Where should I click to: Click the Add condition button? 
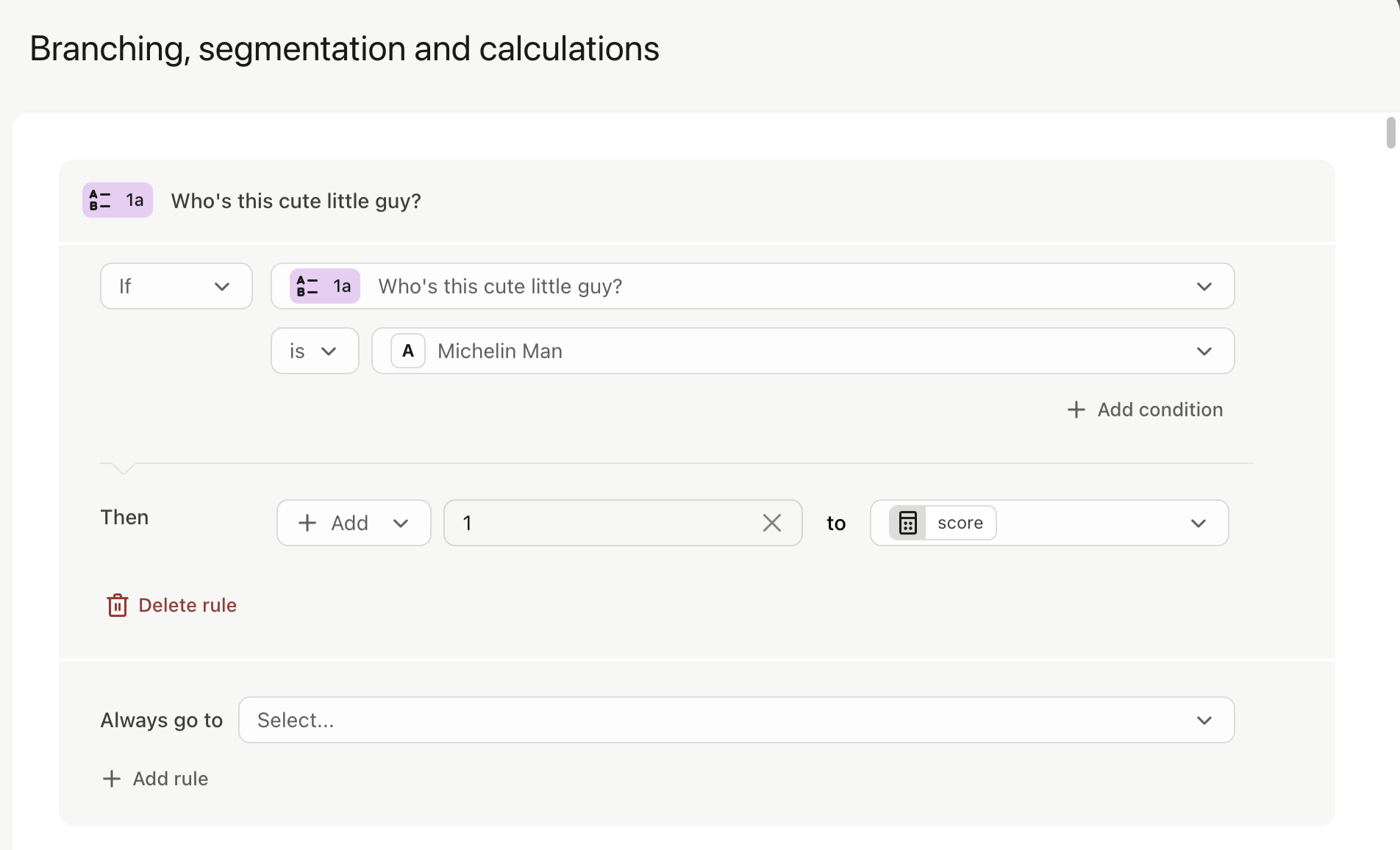click(x=1144, y=410)
